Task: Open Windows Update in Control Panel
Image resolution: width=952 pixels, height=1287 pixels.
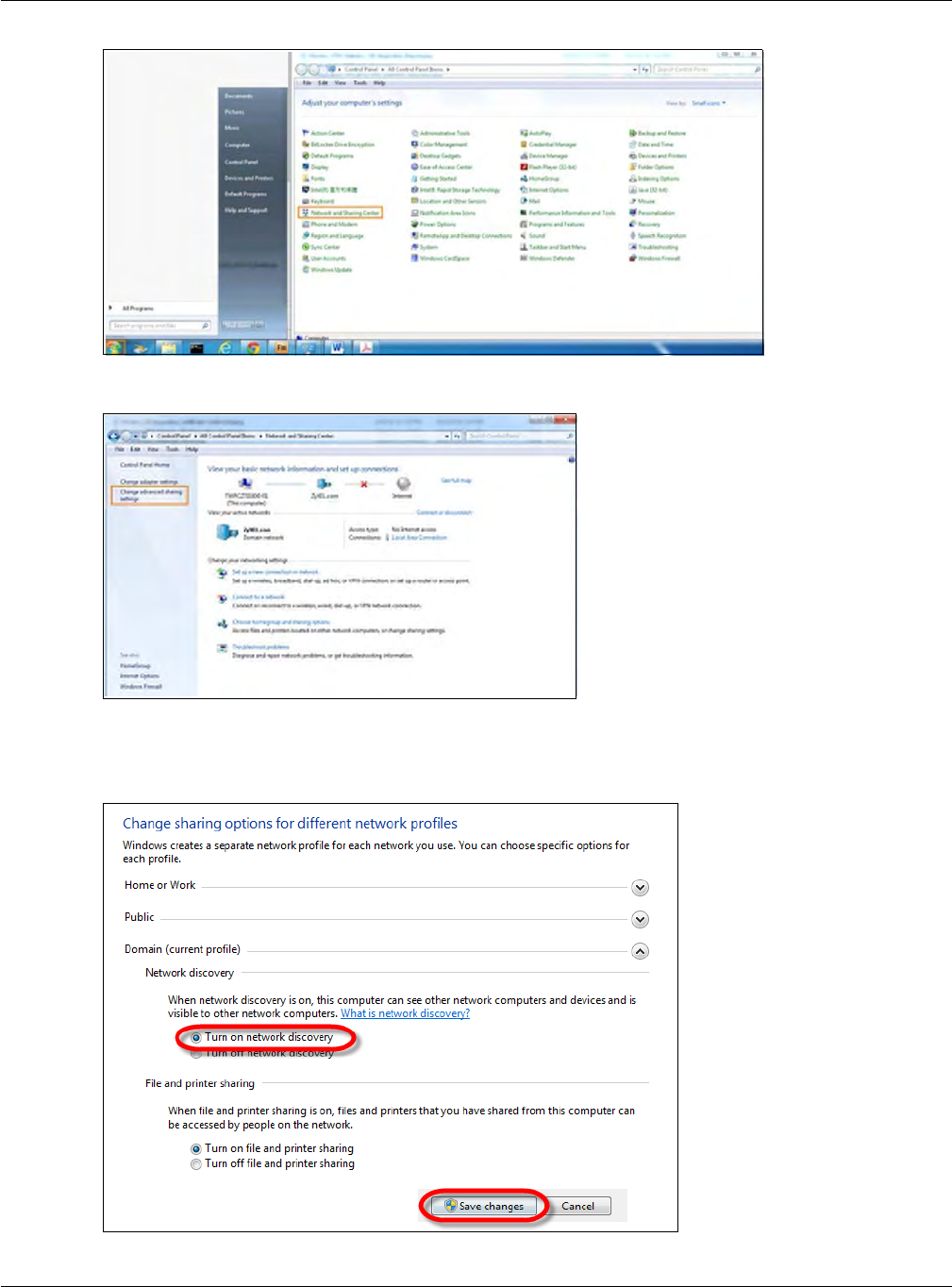Action: 327,270
